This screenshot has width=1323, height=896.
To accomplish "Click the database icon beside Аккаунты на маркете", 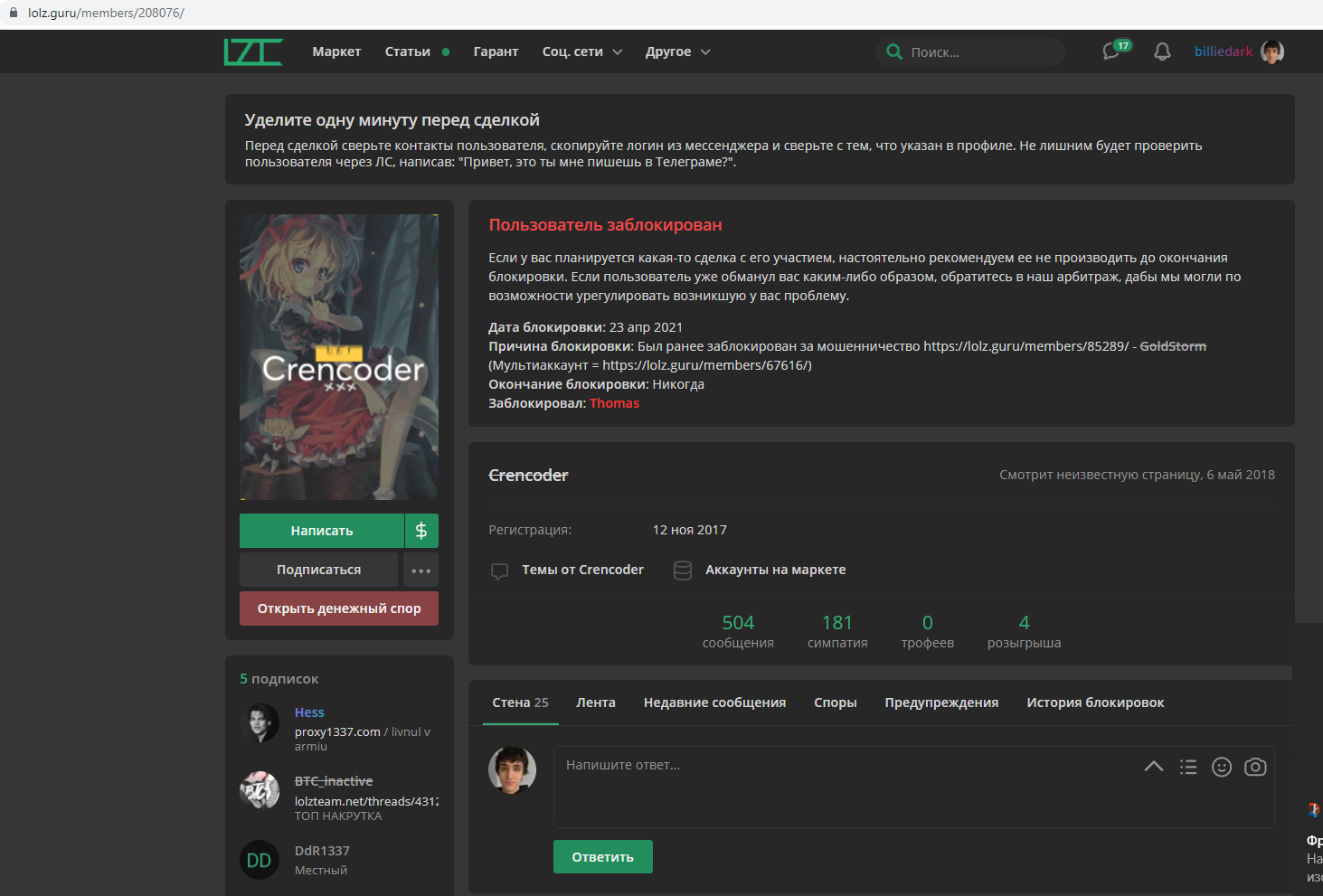I will click(683, 571).
